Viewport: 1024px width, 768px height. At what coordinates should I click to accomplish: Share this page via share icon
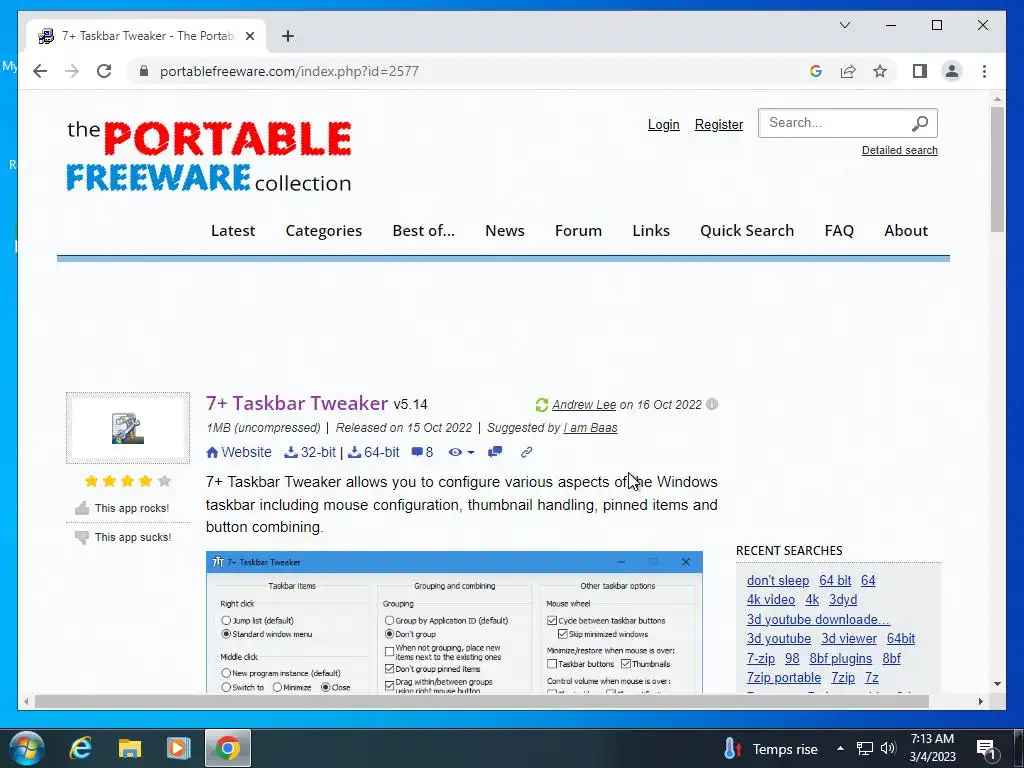coord(848,71)
